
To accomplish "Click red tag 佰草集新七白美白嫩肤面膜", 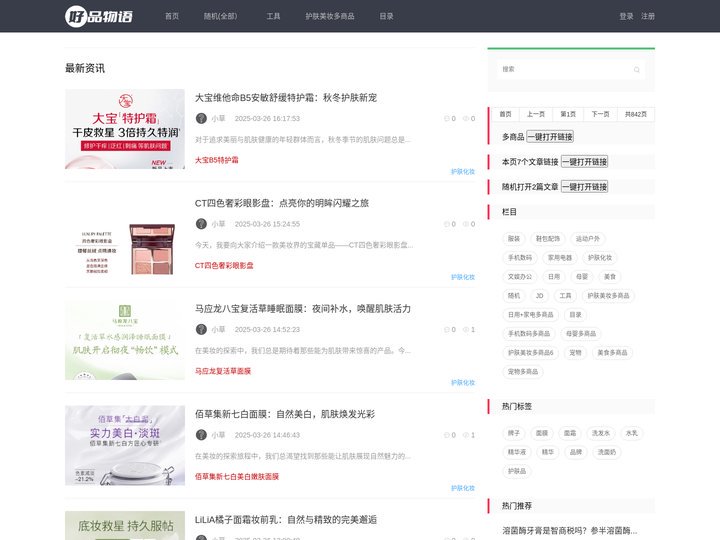I will point(237,477).
